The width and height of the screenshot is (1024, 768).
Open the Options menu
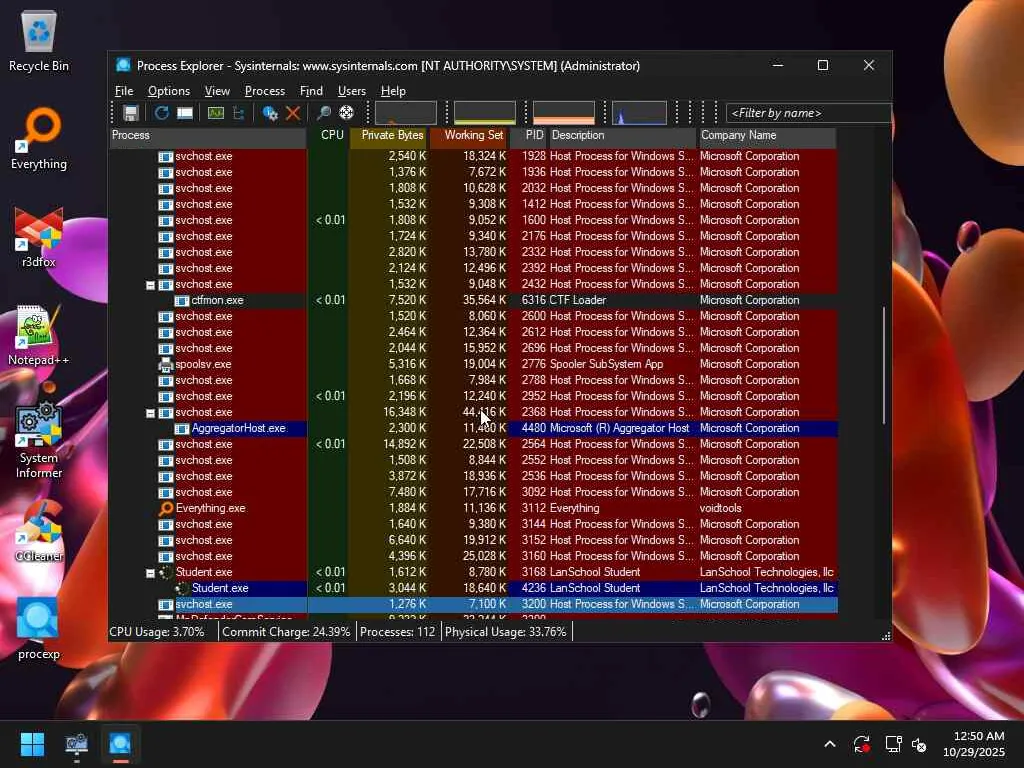point(168,91)
